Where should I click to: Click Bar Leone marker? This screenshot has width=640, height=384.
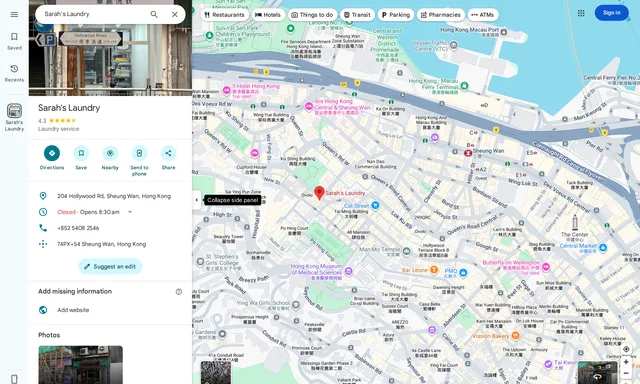tap(434, 270)
